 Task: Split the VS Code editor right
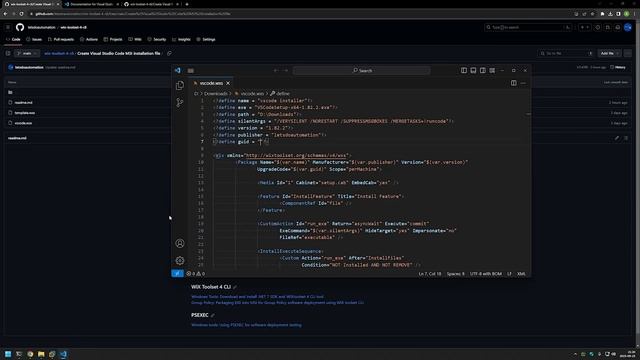coord(513,83)
